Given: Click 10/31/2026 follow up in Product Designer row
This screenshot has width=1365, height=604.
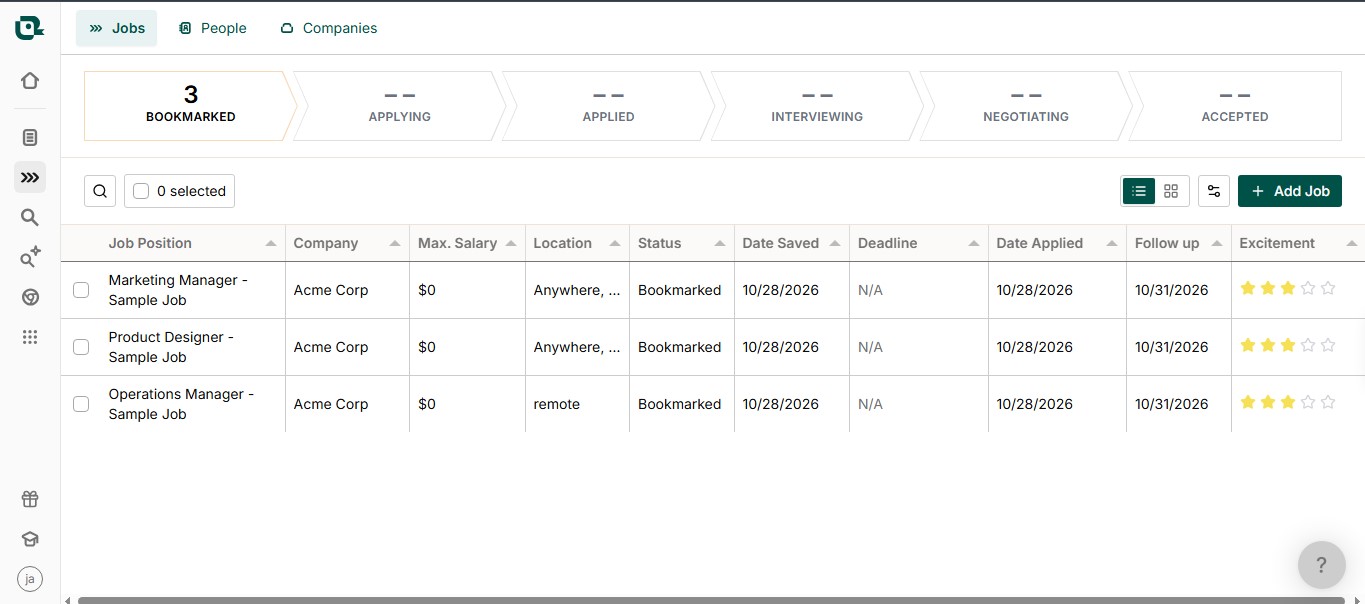Looking at the screenshot, I should click(1172, 347).
